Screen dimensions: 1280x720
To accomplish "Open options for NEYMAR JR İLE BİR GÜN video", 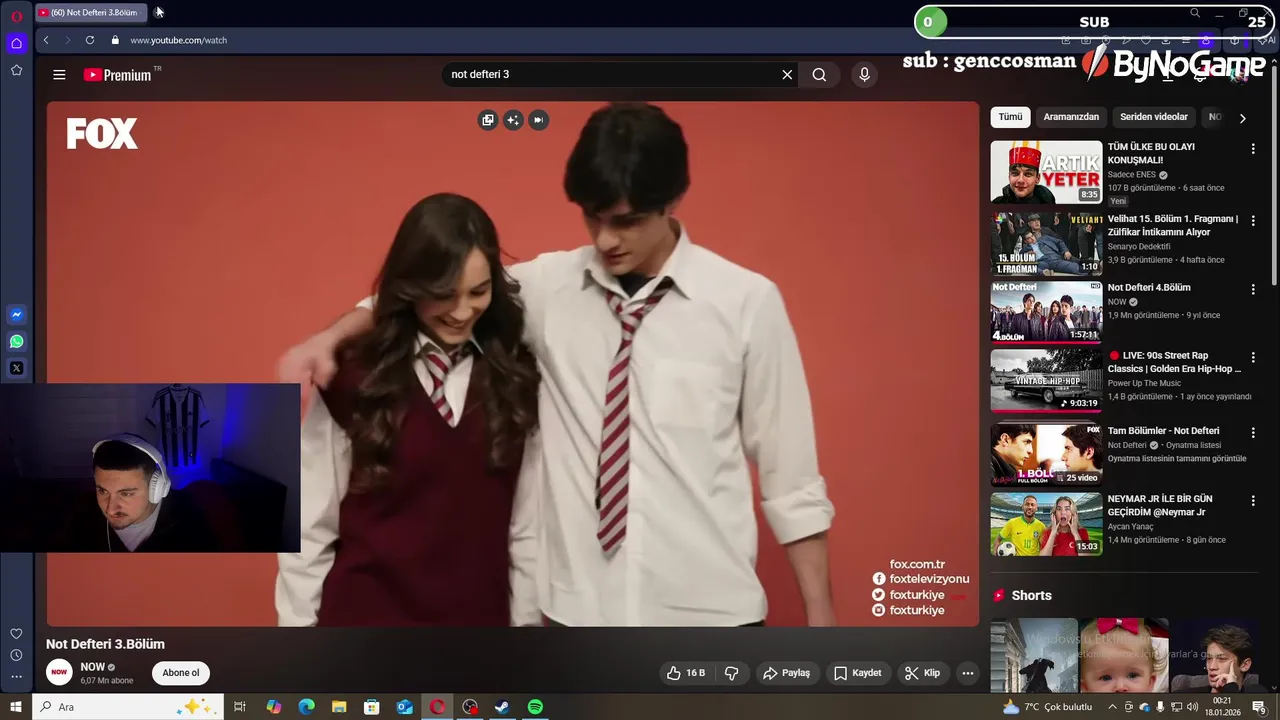I will pyautogui.click(x=1253, y=501).
